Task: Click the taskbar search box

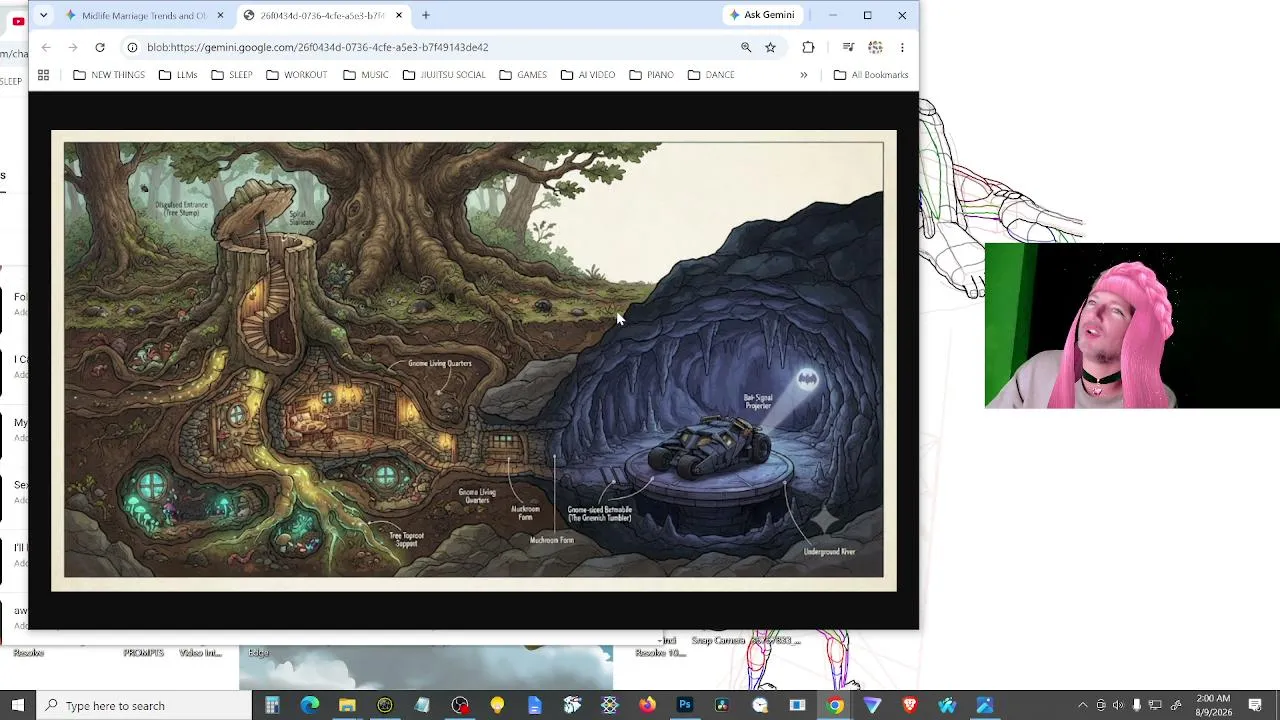Action: (x=144, y=705)
